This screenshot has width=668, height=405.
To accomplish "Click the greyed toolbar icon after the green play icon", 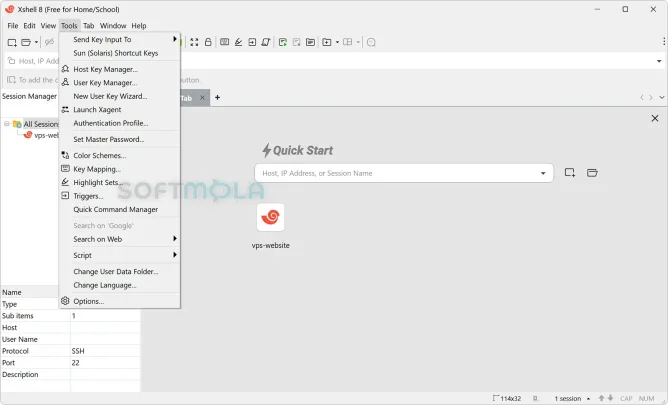I will pyautogui.click(x=297, y=42).
